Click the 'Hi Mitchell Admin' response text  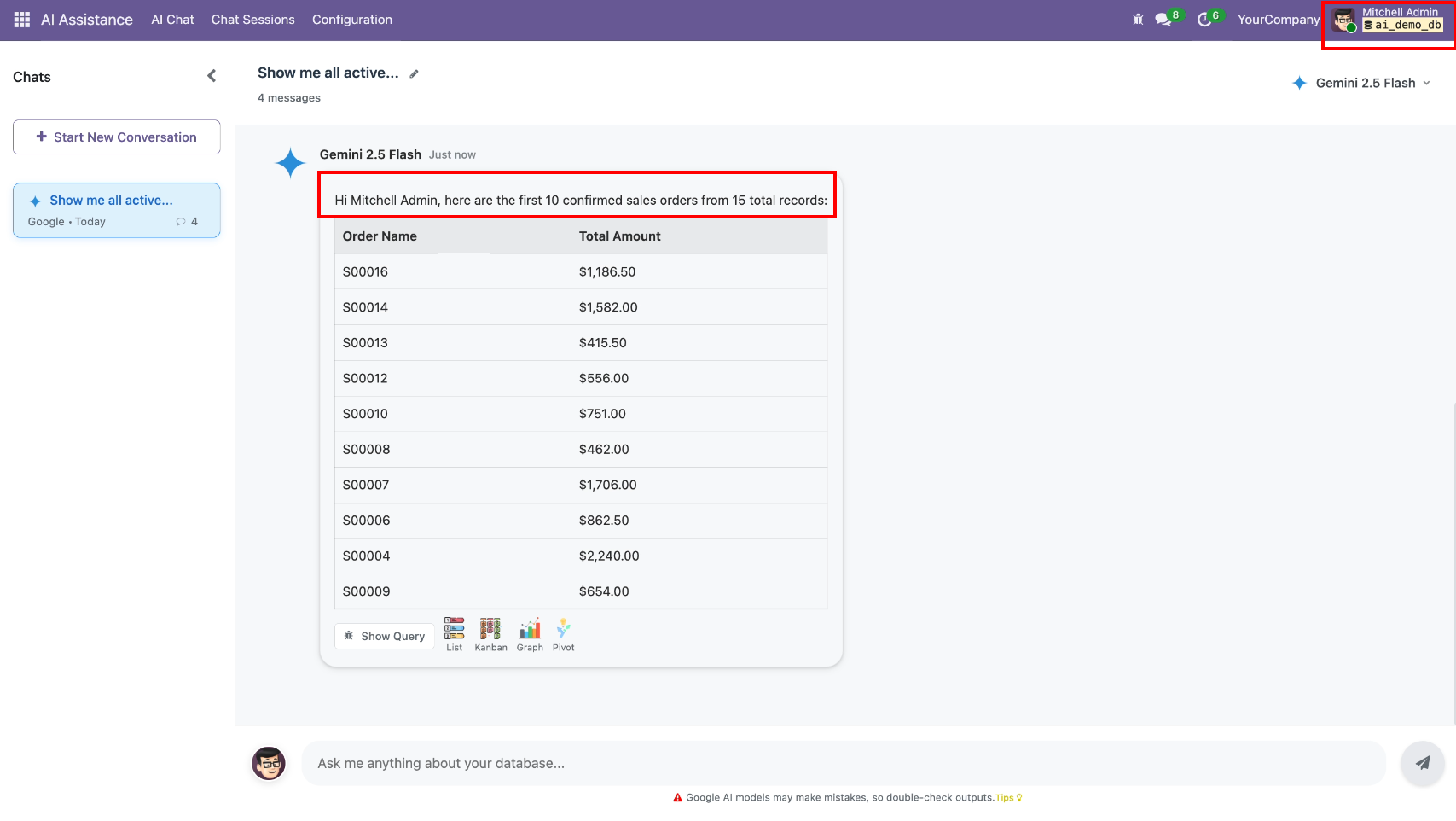(581, 201)
